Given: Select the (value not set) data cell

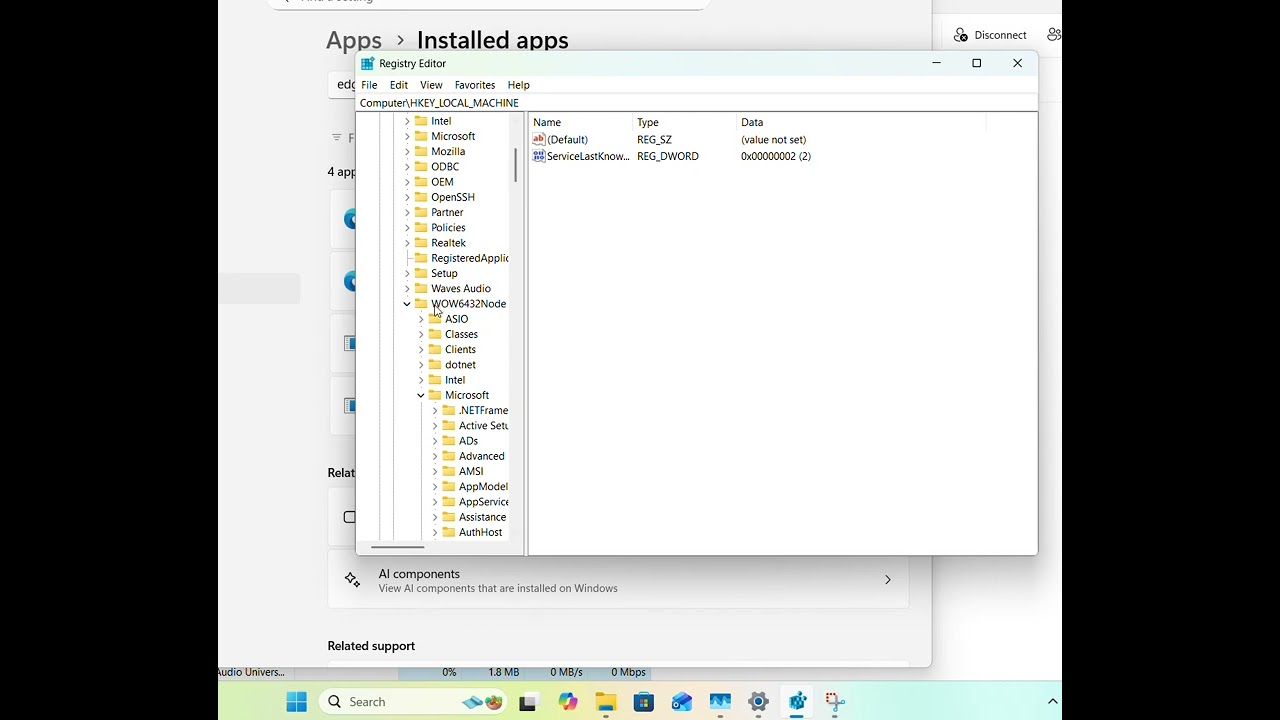Looking at the screenshot, I should [x=773, y=140].
